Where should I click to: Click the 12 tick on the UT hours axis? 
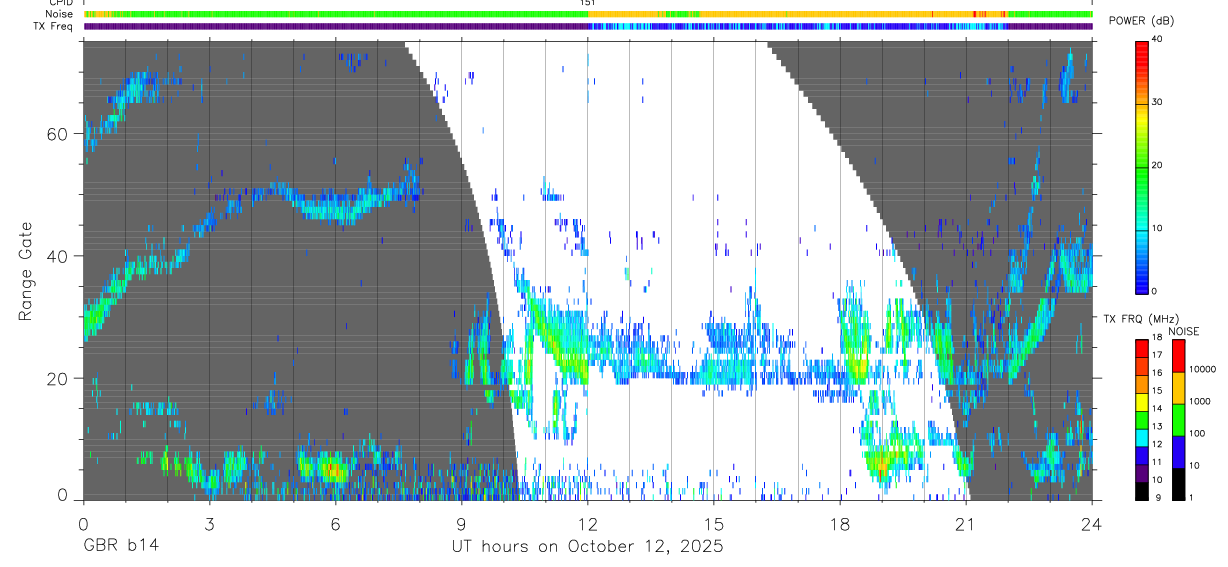pos(587,522)
